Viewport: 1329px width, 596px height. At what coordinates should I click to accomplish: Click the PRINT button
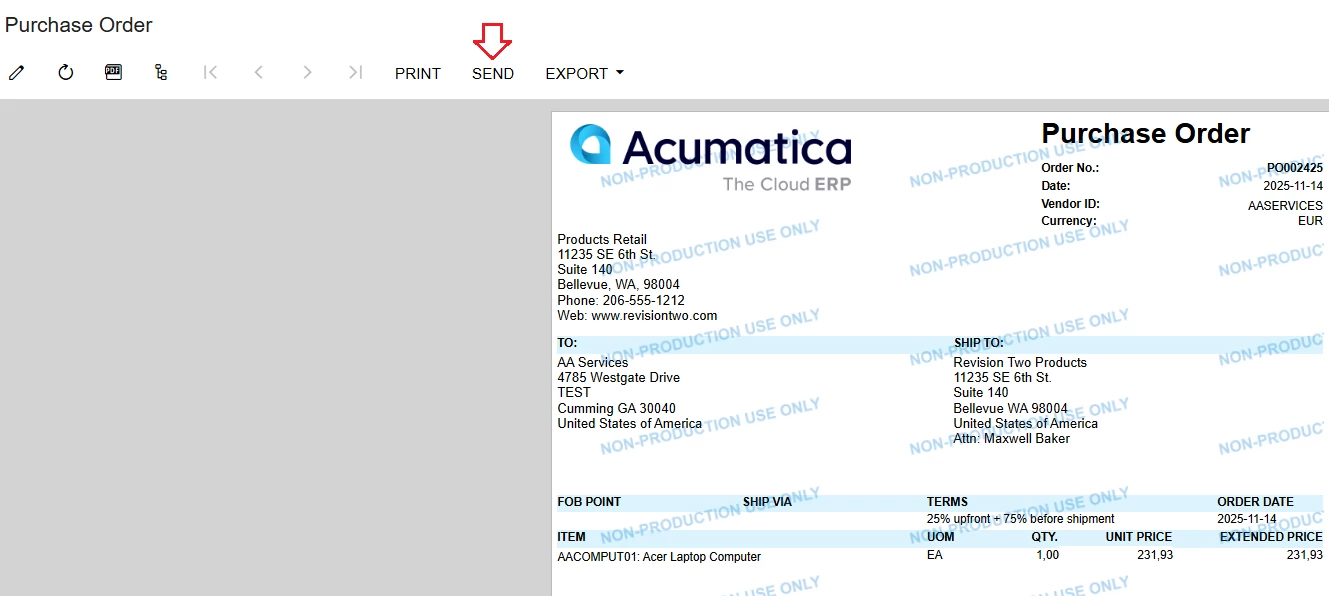[418, 73]
